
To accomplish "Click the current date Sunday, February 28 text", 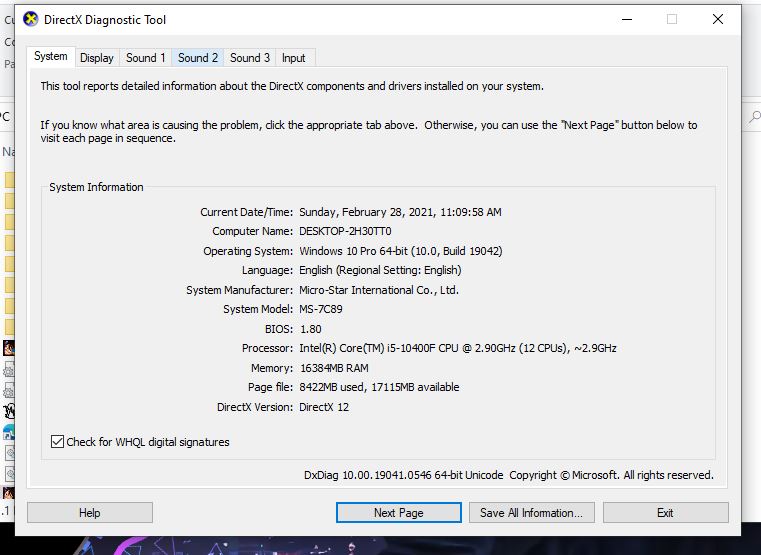I will tap(400, 212).
